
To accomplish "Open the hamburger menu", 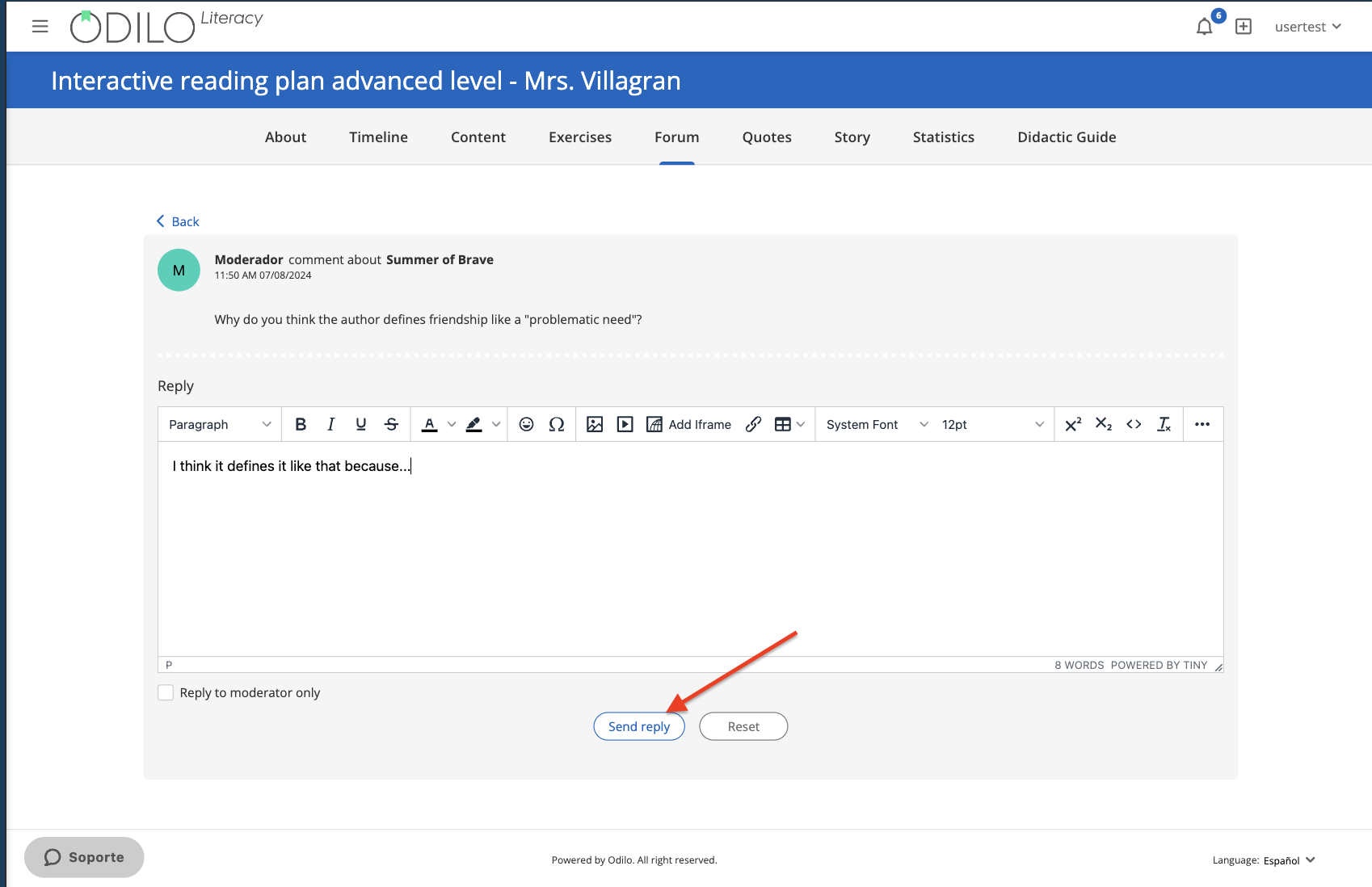I will [40, 27].
